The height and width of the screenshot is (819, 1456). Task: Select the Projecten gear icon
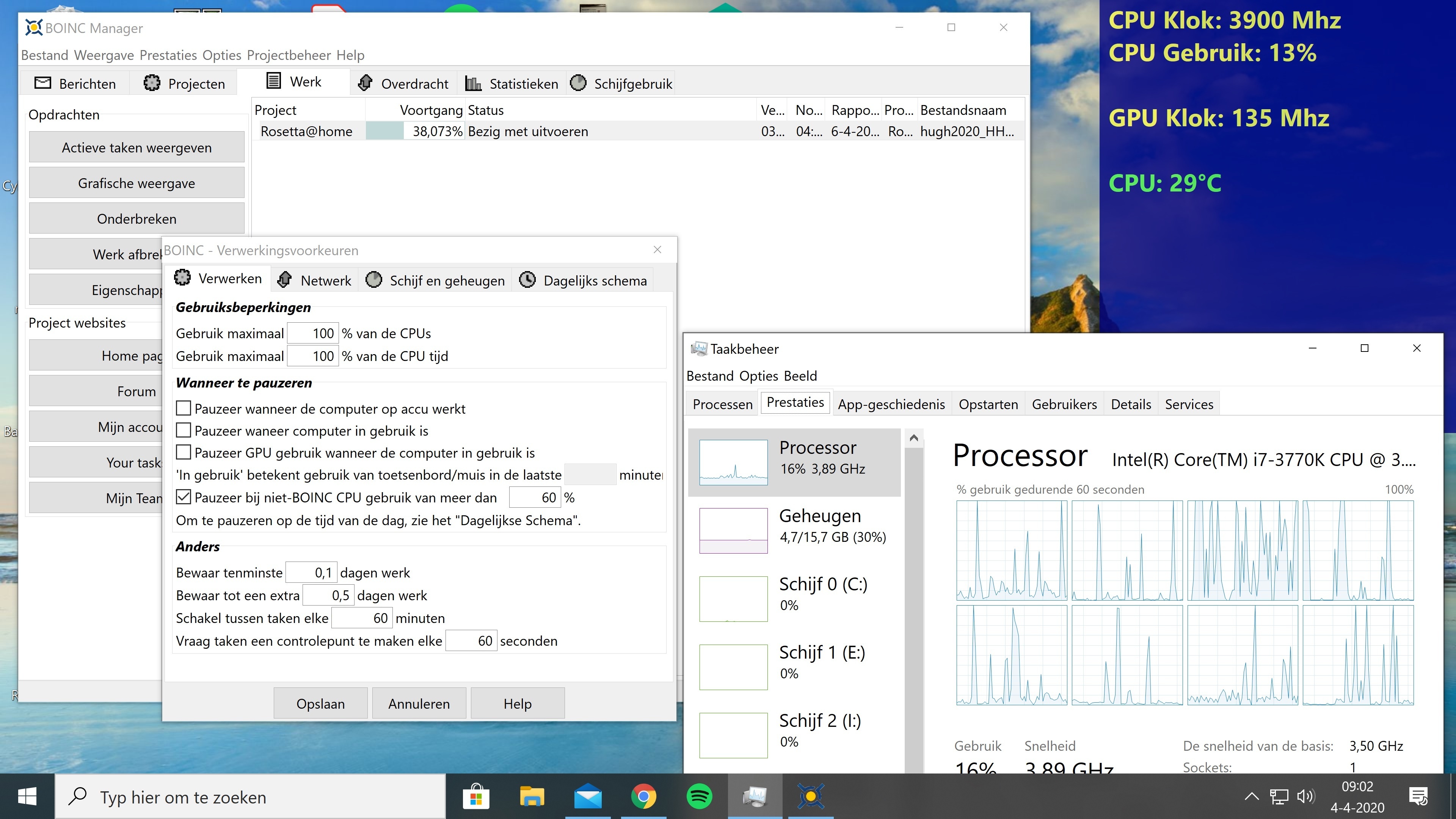[152, 83]
